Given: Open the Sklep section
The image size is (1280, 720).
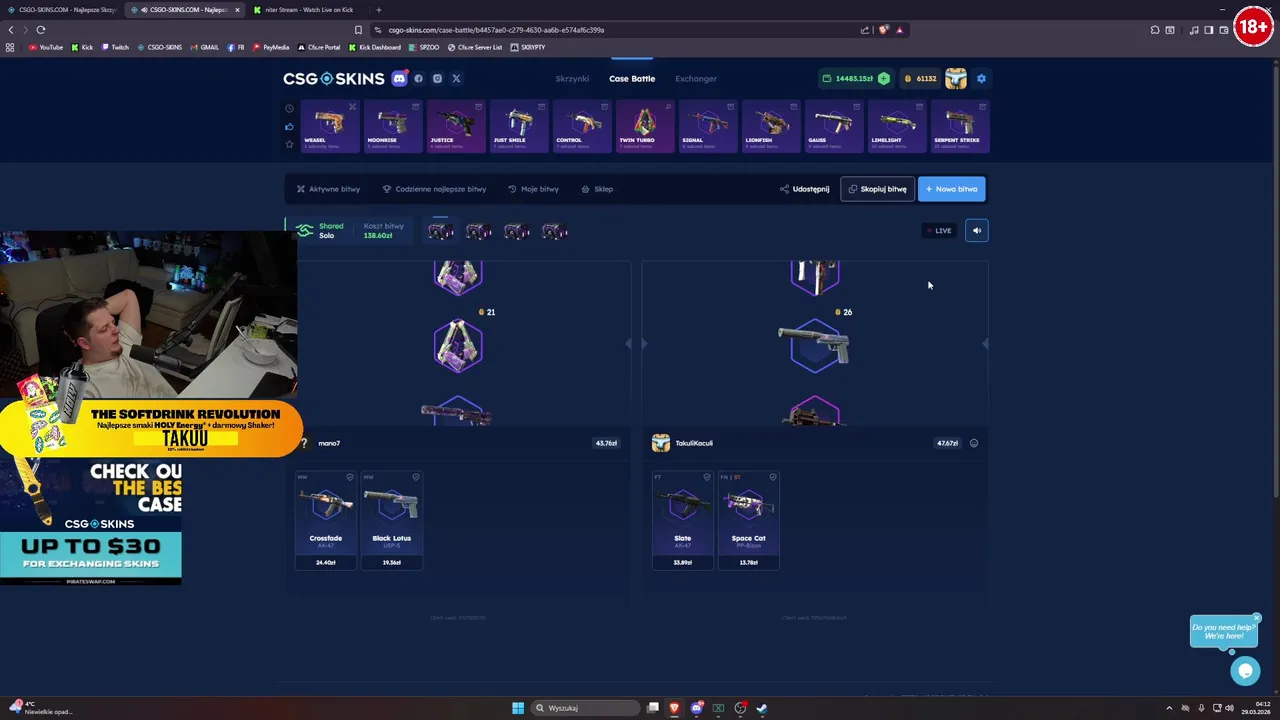Looking at the screenshot, I should (597, 189).
